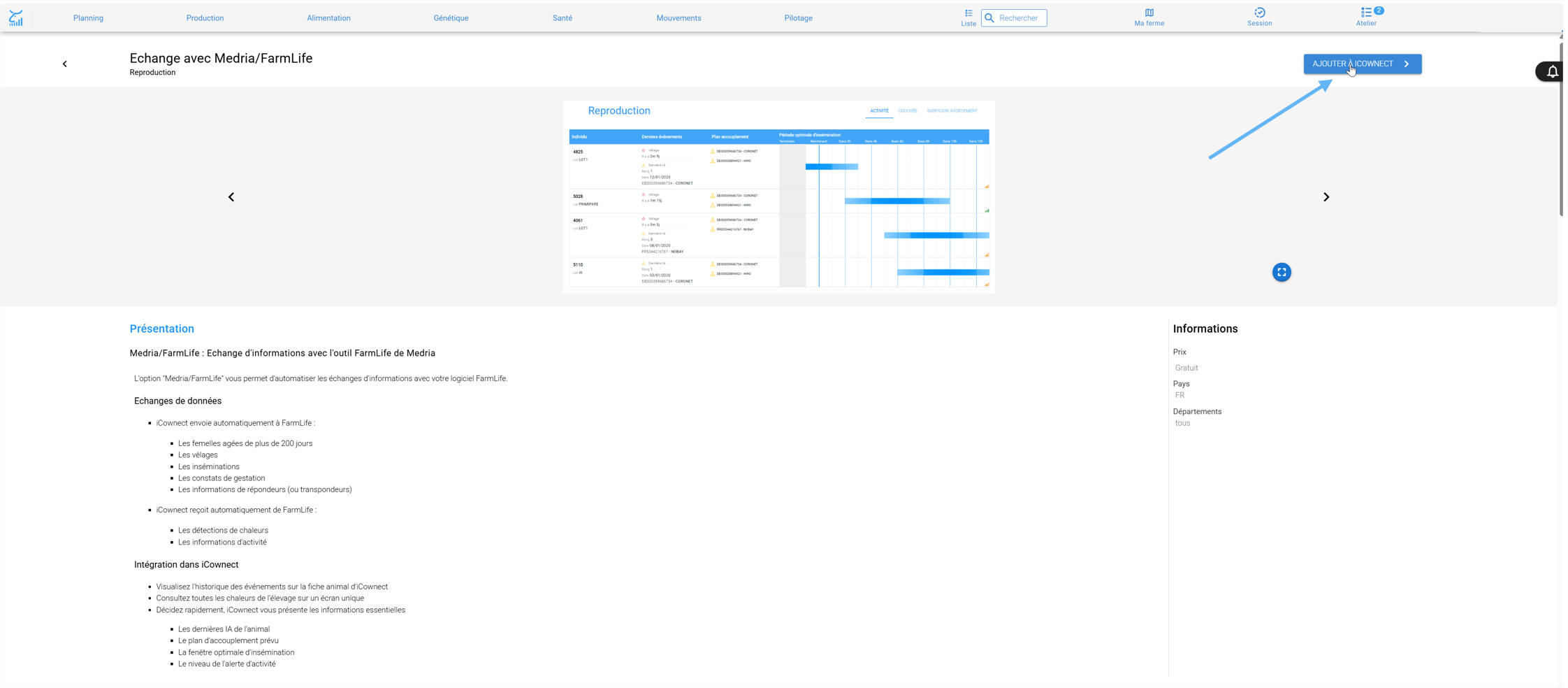Open the Session icon
Image resolution: width=1568 pixels, height=688 pixels.
pyautogui.click(x=1259, y=17)
